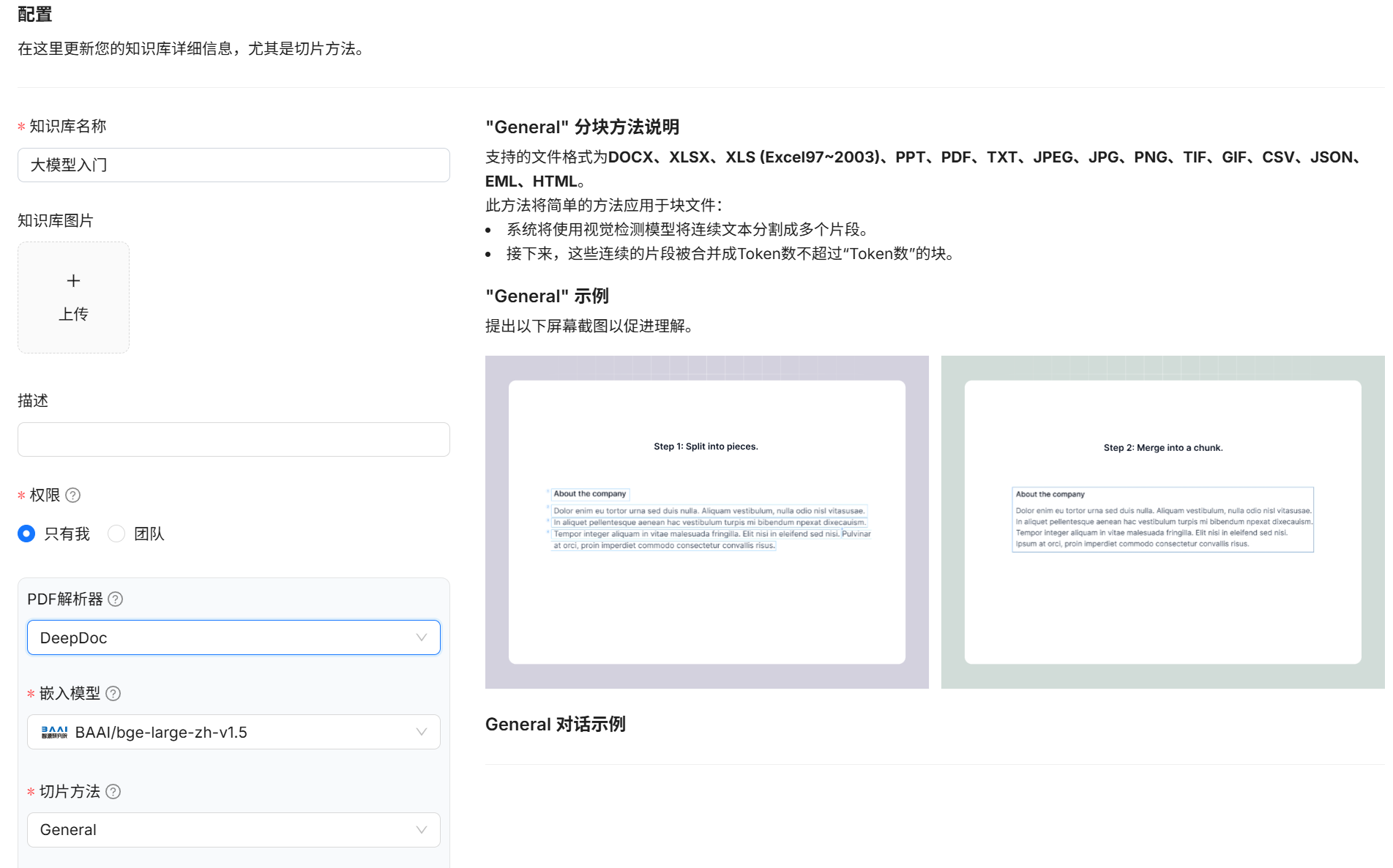1393x868 pixels.
Task: Click the help icon beside PDF解析器
Action: point(116,599)
